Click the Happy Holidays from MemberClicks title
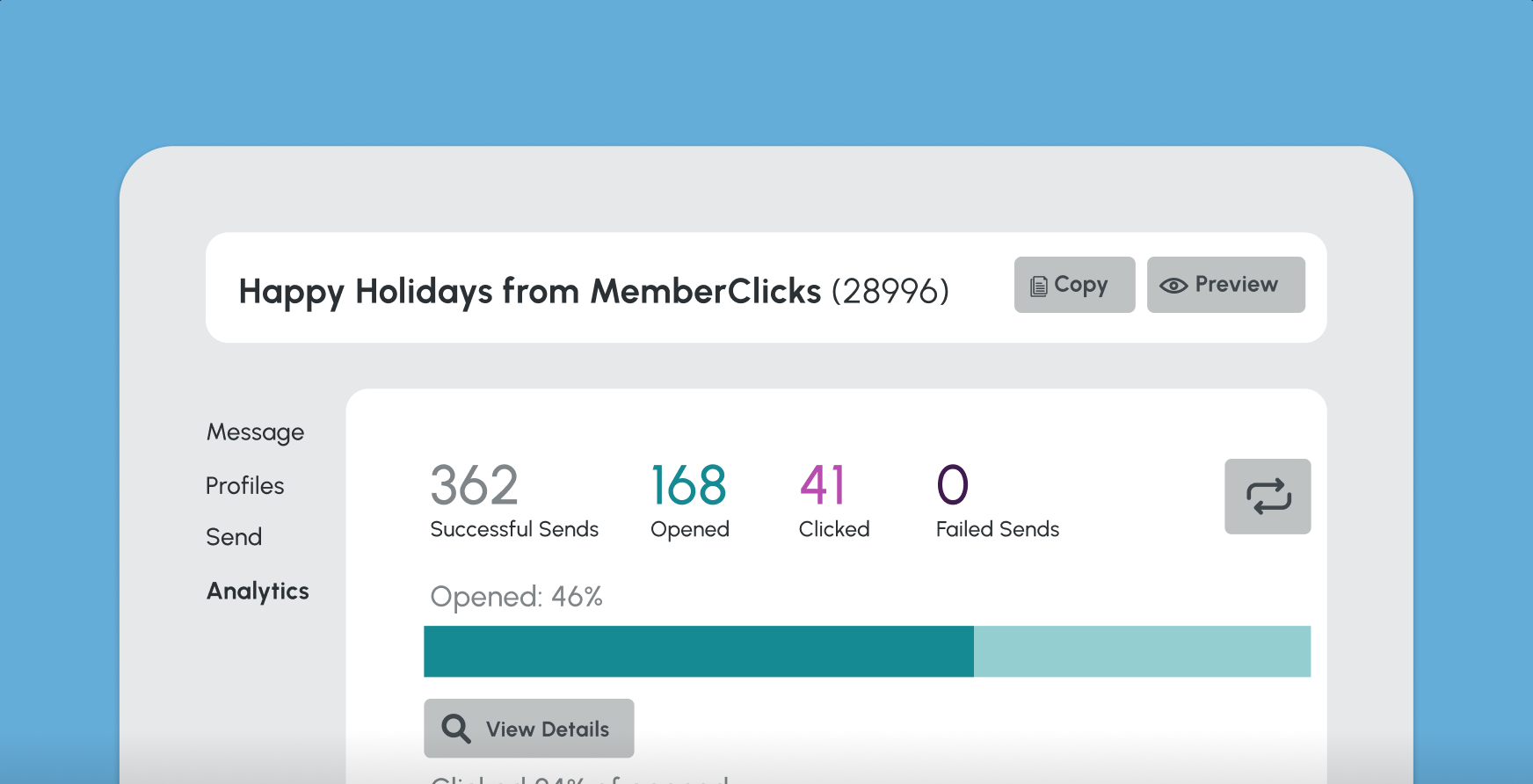 [x=529, y=291]
